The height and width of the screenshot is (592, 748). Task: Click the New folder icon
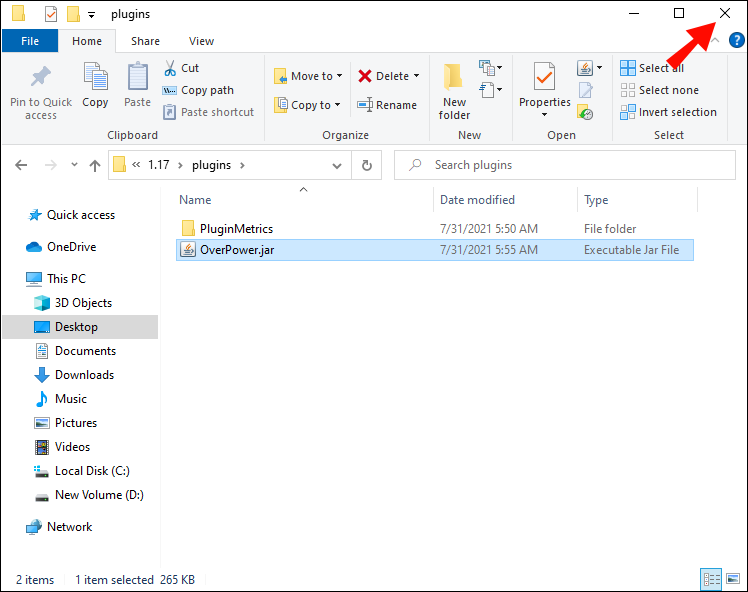coord(453,77)
